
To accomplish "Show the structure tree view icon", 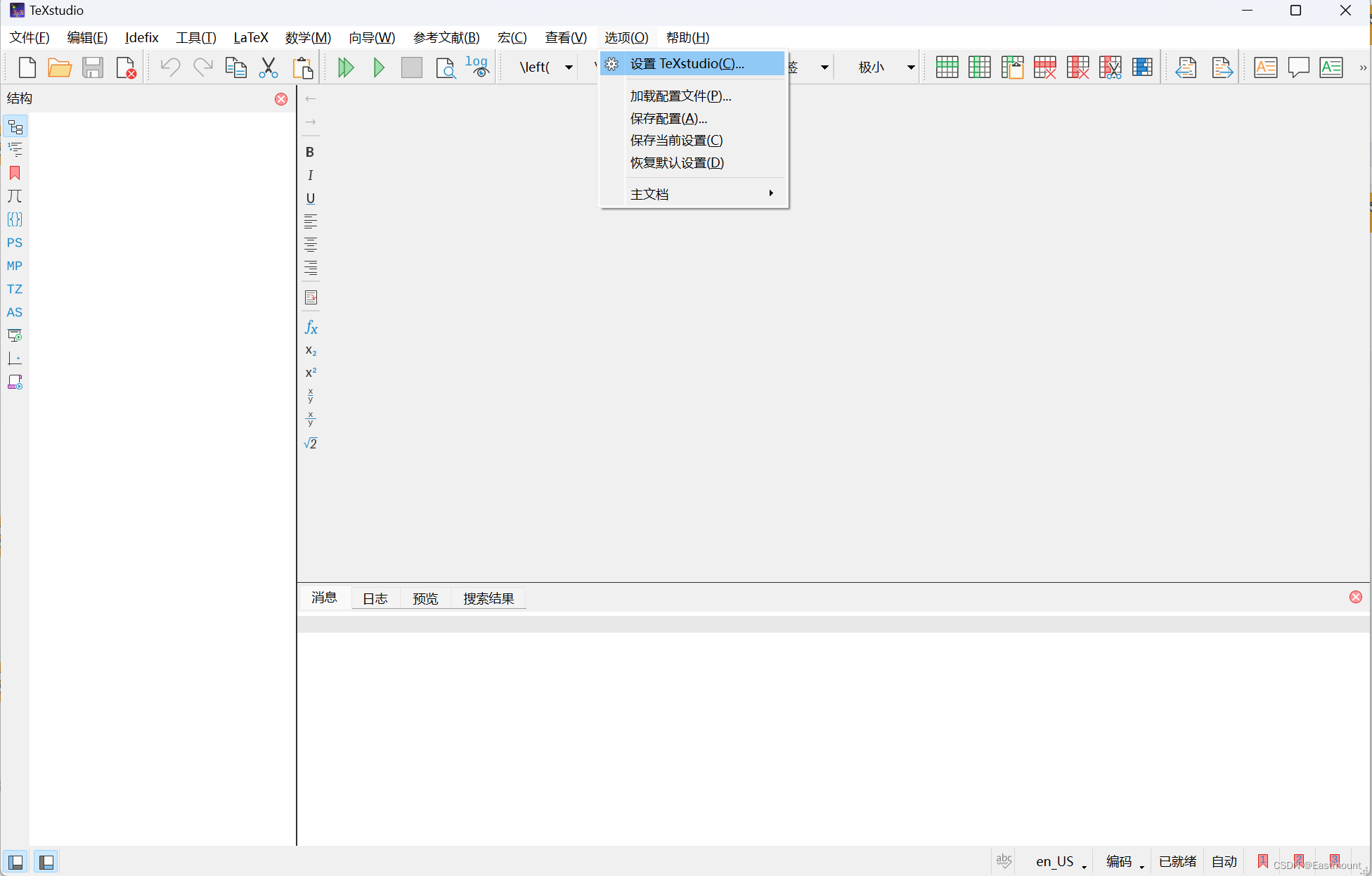I will (15, 127).
